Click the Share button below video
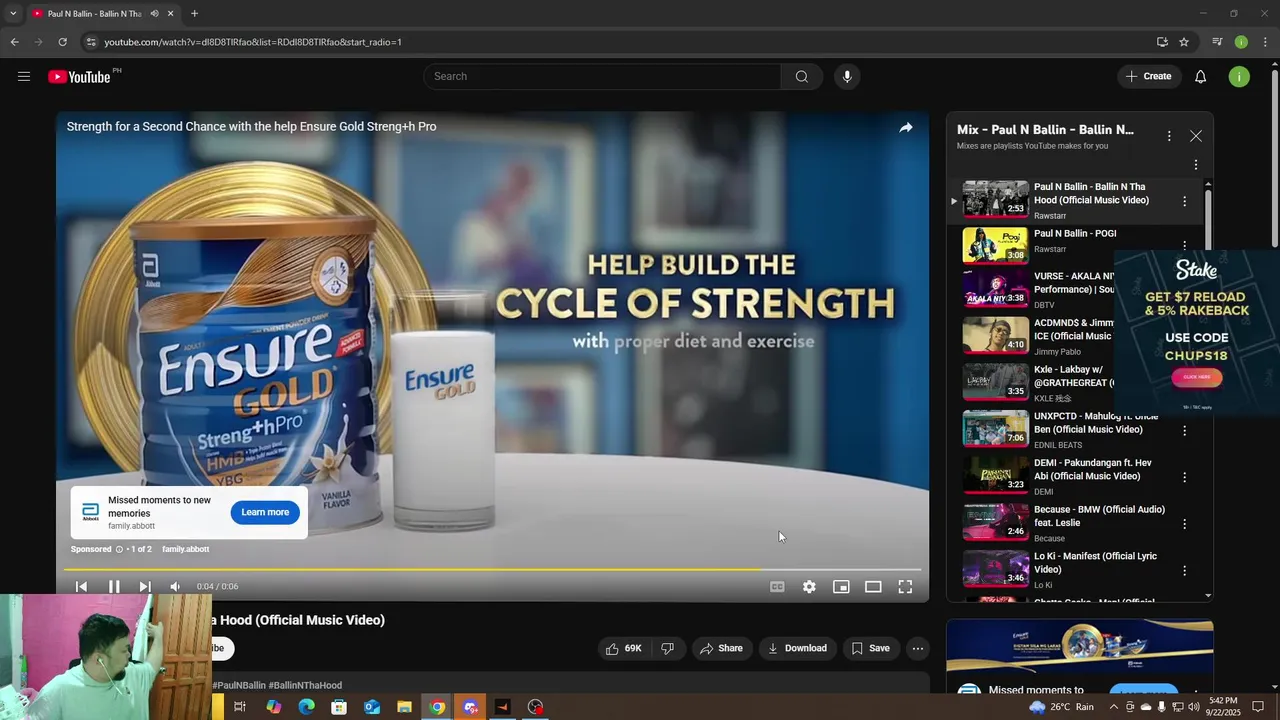This screenshot has height=720, width=1280. pos(721,648)
